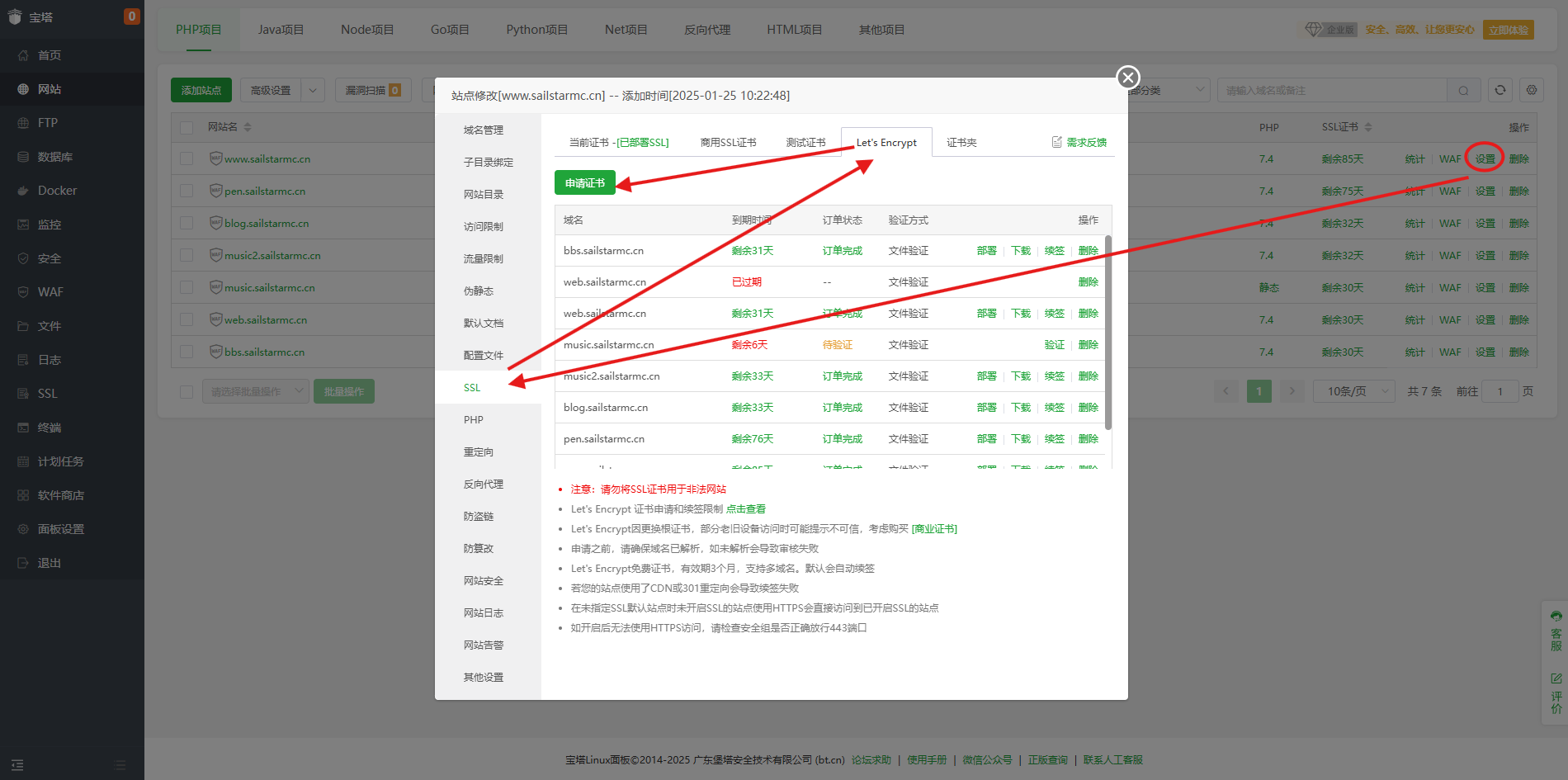The width and height of the screenshot is (1568, 780).
Task: Open the 日志 log sidebar icon
Action: coord(23,360)
